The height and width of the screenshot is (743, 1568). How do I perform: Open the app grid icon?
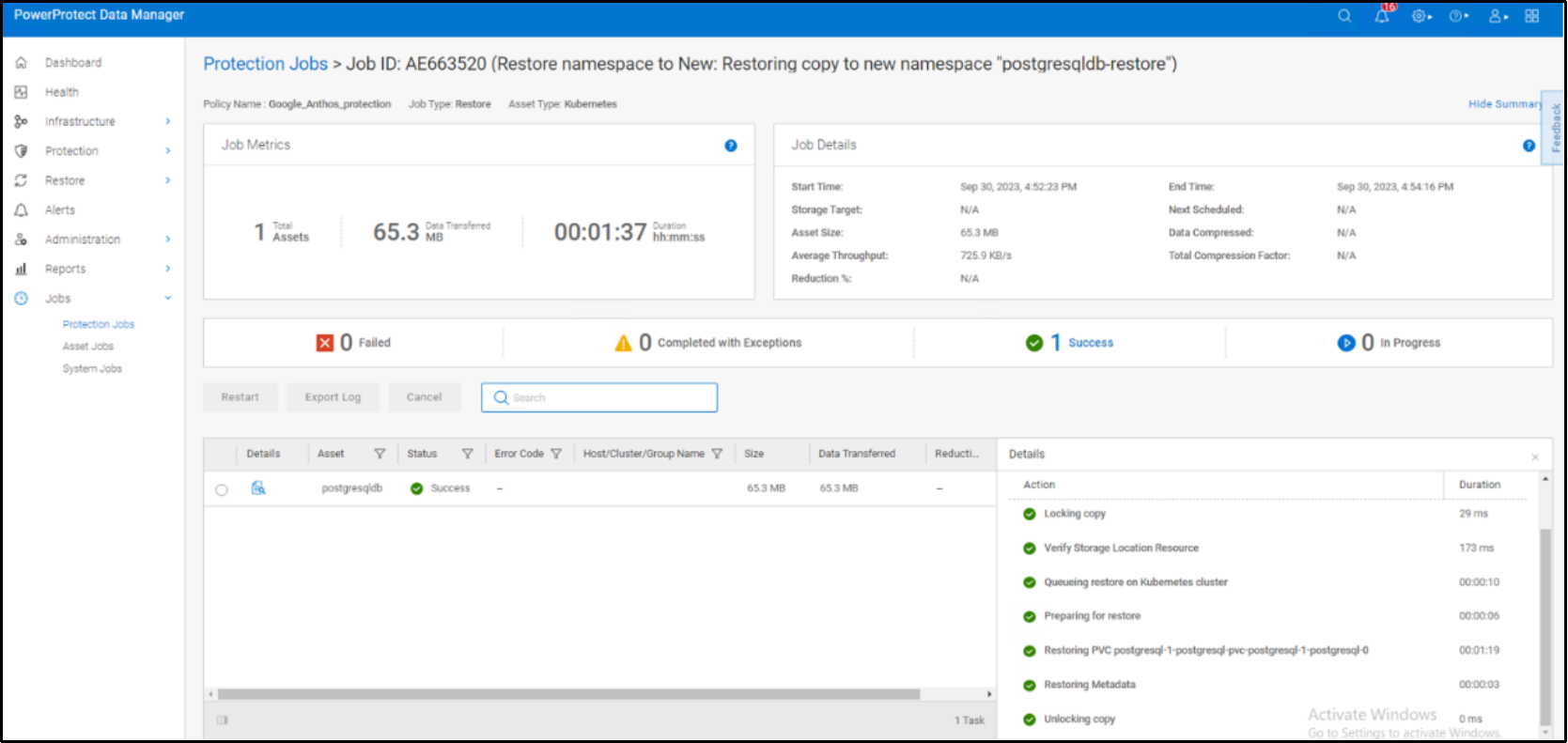[1531, 16]
